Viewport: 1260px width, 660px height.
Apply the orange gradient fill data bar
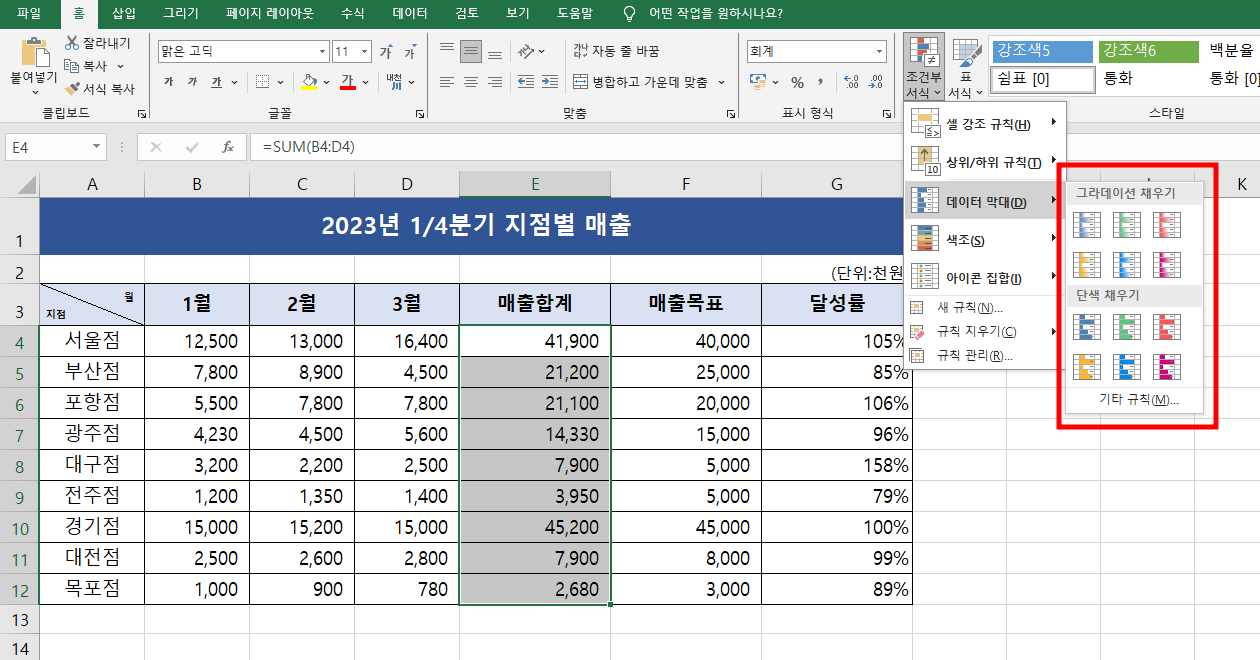click(x=1087, y=265)
